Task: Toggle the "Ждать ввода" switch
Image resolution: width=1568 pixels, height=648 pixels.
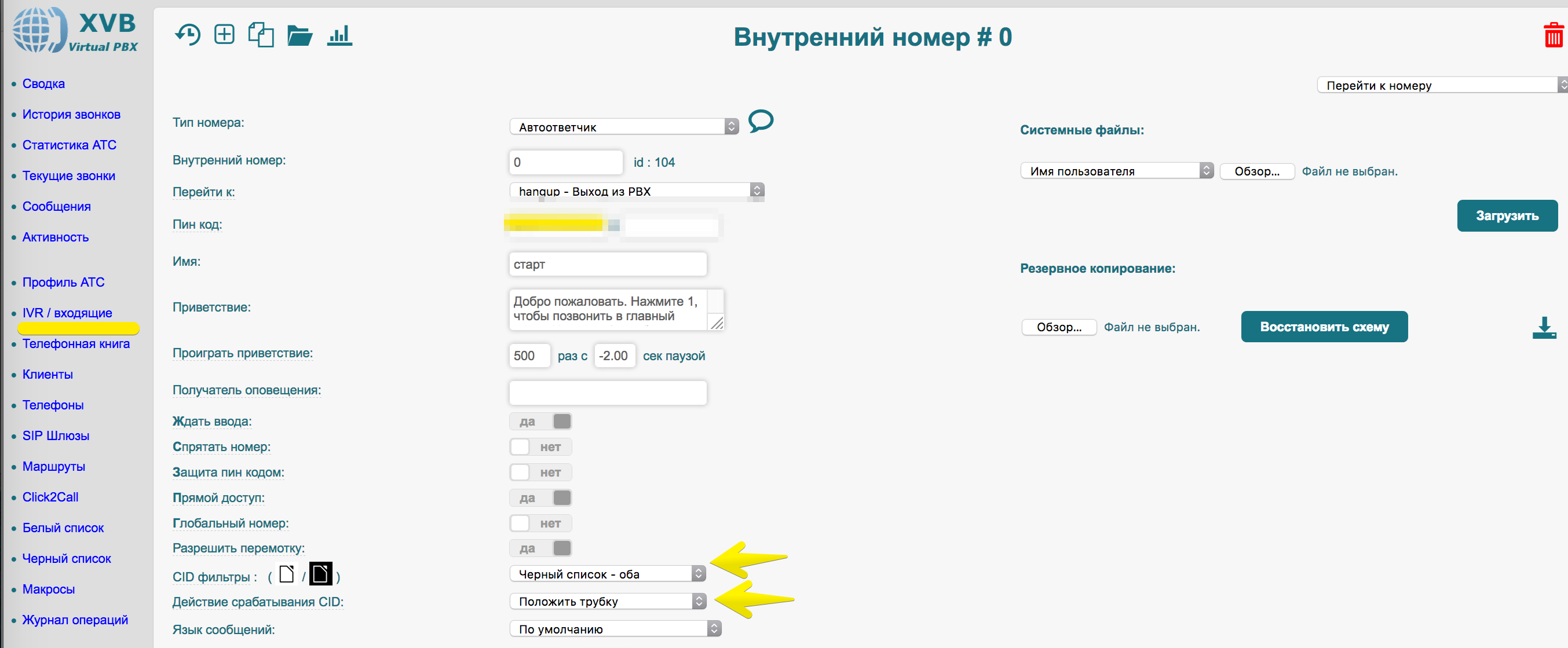Action: point(540,421)
